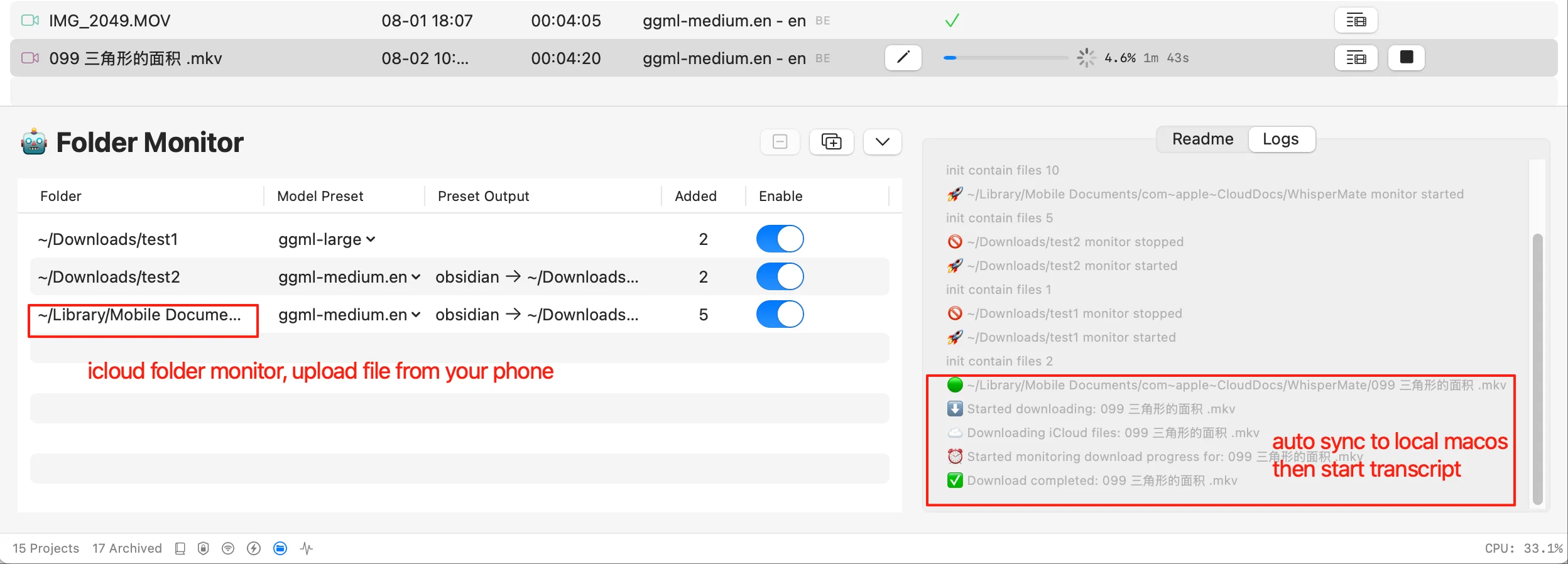Open transcript view for IMG_2049.MOV

1356,21
